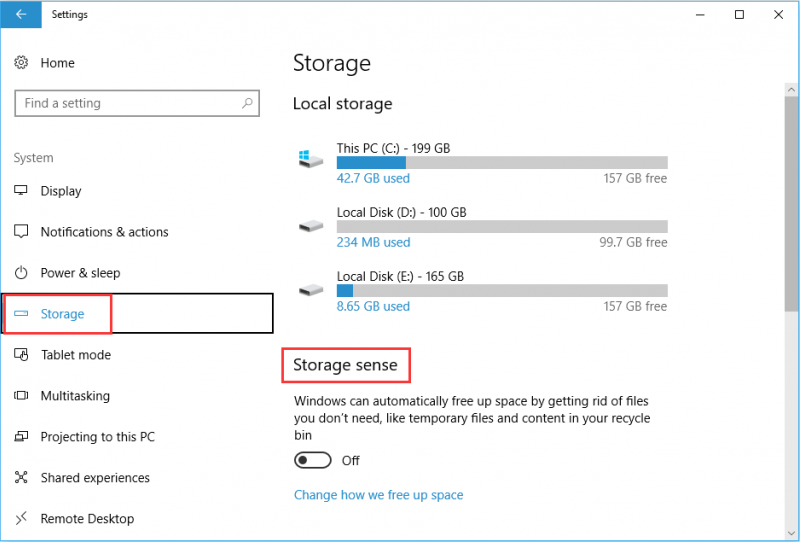
Task: Turn on the Storage sense toggle
Action: [x=313, y=460]
